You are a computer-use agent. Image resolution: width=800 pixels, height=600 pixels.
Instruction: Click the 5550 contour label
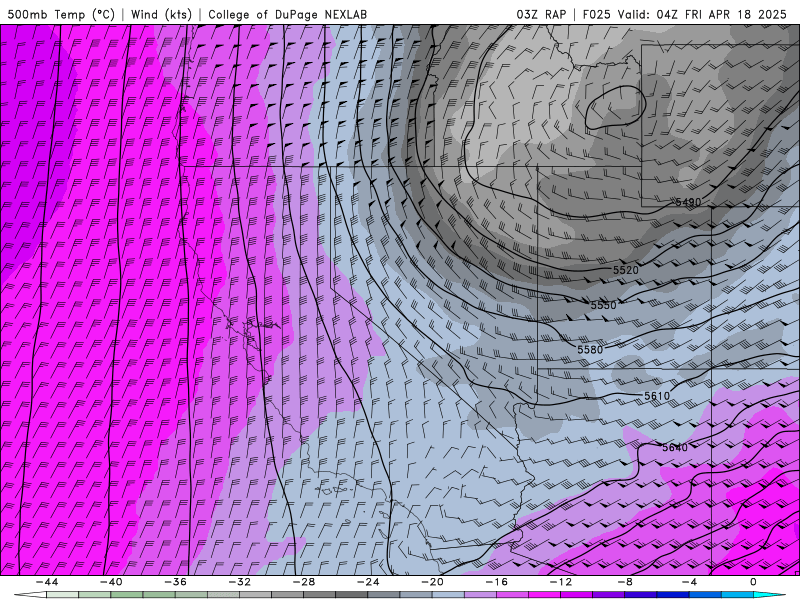pyautogui.click(x=604, y=305)
